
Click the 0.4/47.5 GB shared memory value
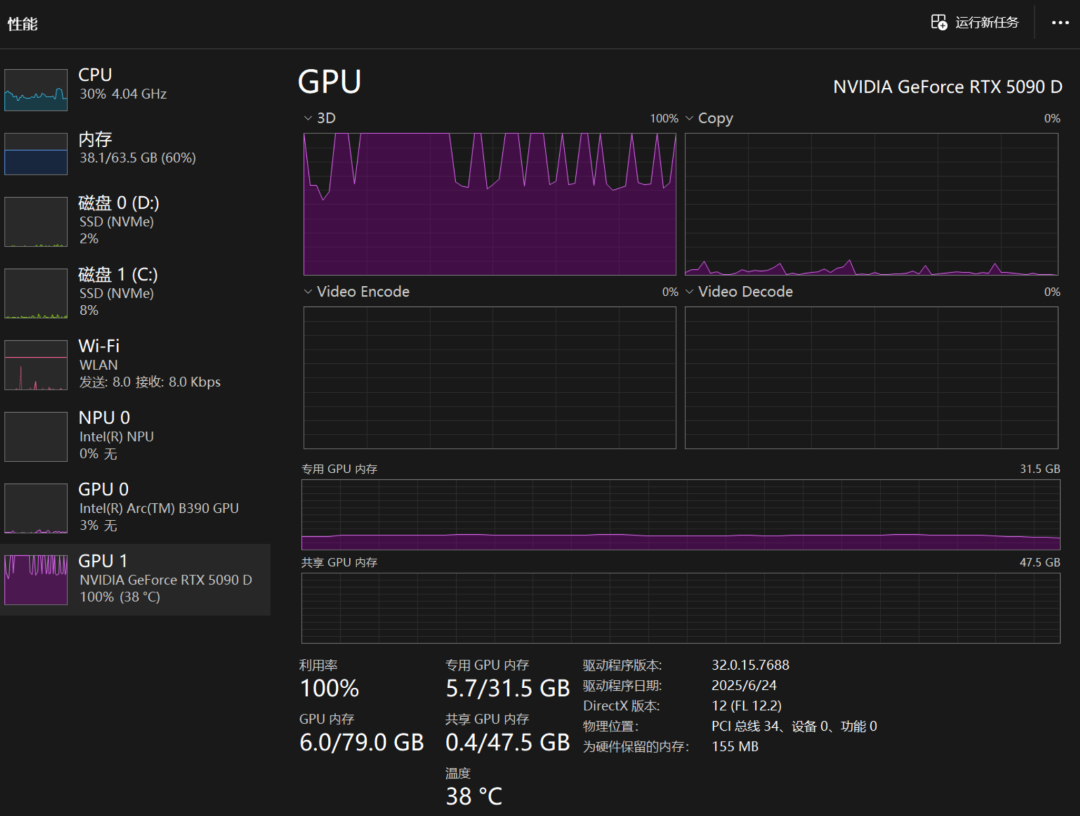tap(508, 742)
